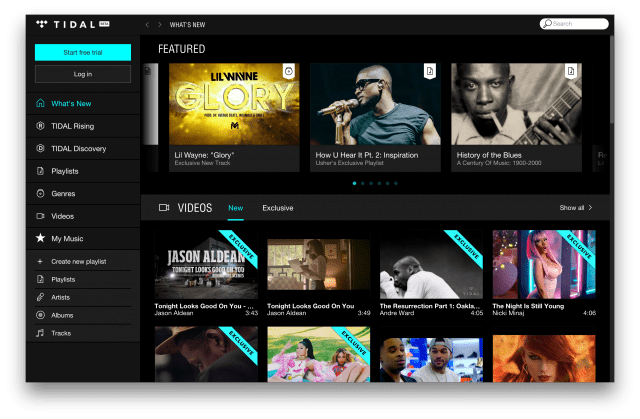The height and width of the screenshot is (419, 640).
Task: Click the Tracks music note icon
Action: click(x=40, y=333)
